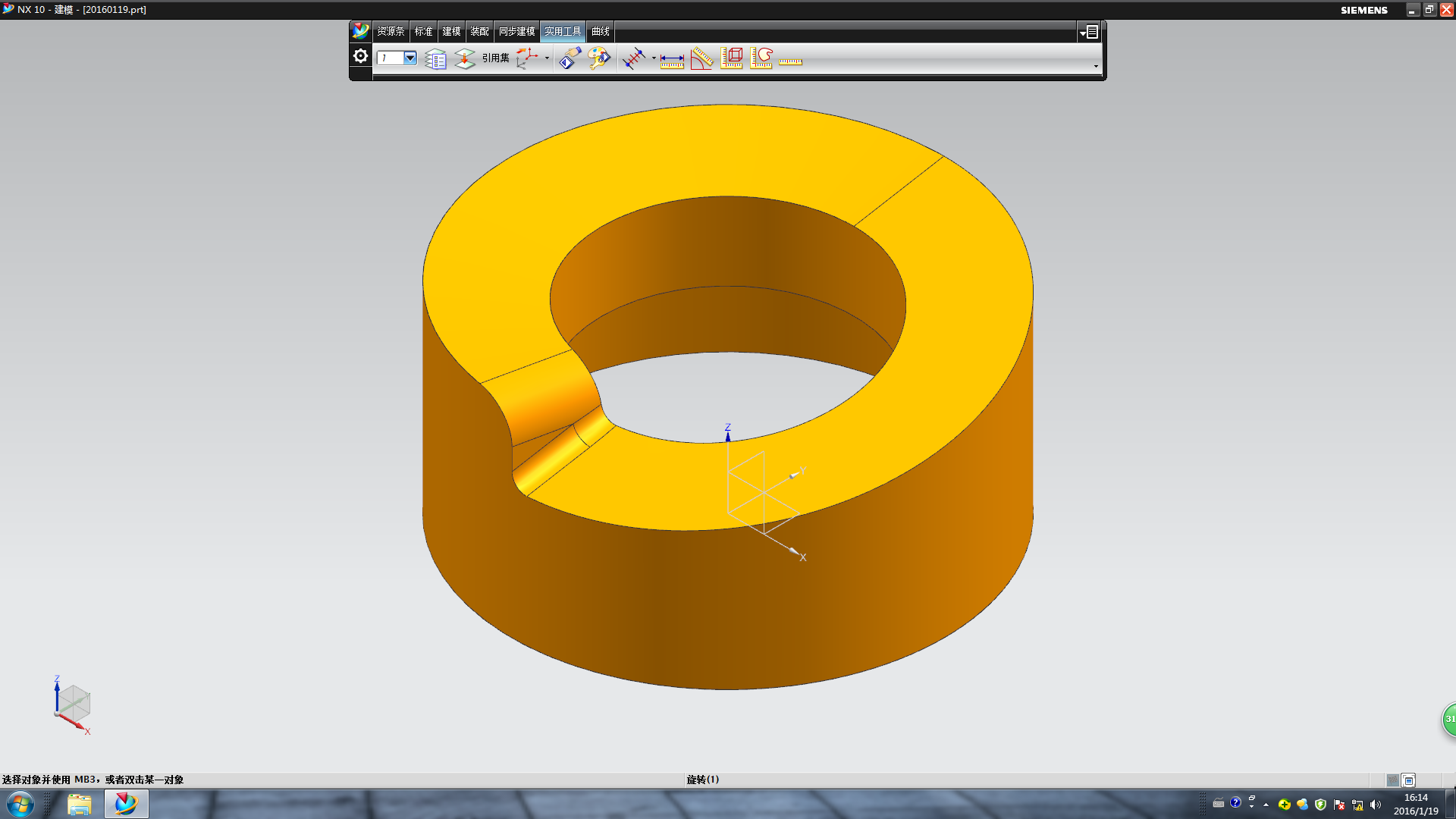Image resolution: width=1456 pixels, height=819 pixels.
Task: Click the chat bubble messenger tray icon
Action: click(x=1302, y=805)
